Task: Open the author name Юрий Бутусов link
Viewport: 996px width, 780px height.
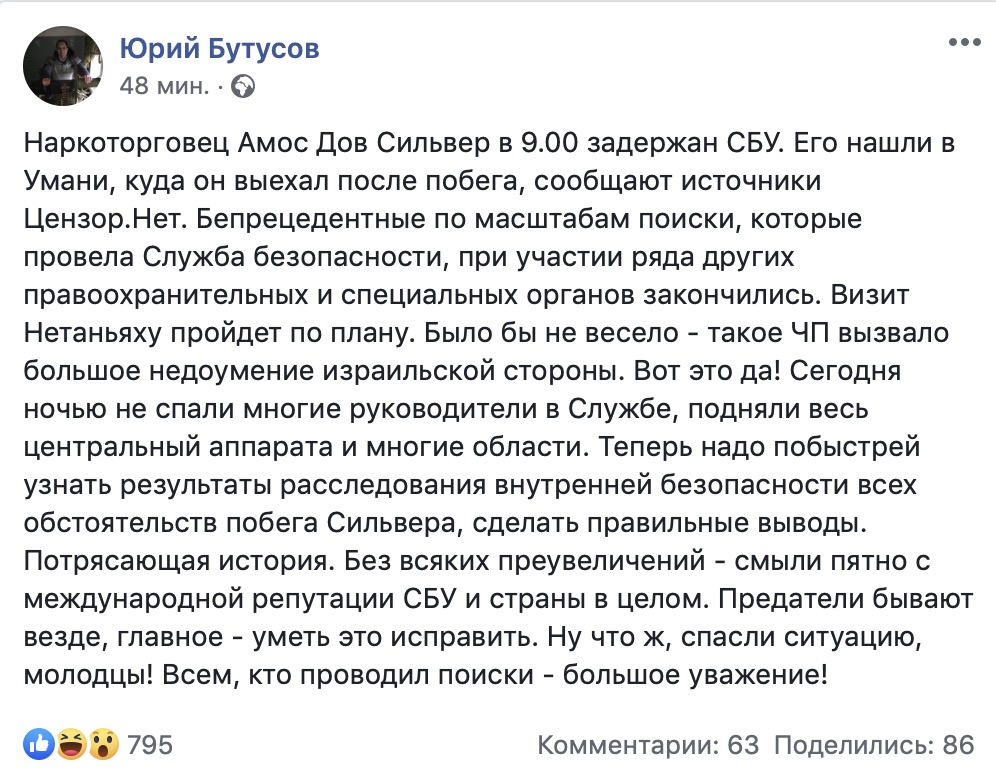Action: point(220,48)
